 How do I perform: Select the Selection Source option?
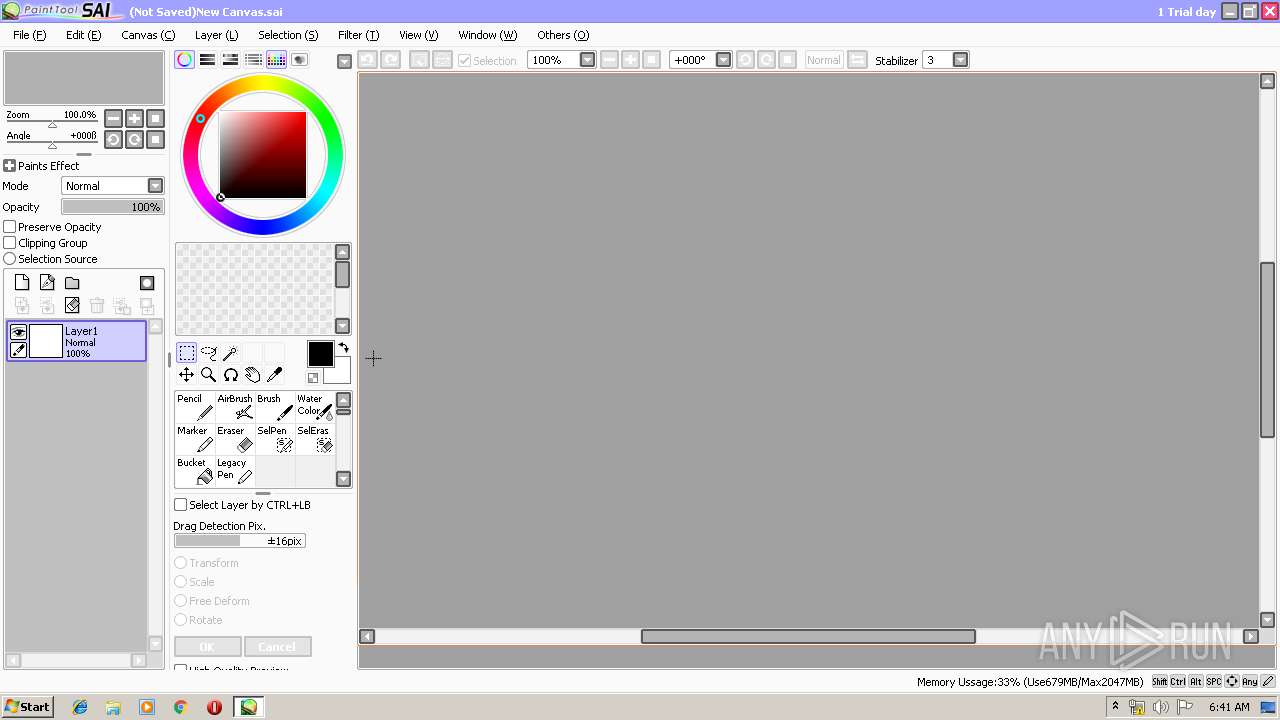click(x=10, y=259)
